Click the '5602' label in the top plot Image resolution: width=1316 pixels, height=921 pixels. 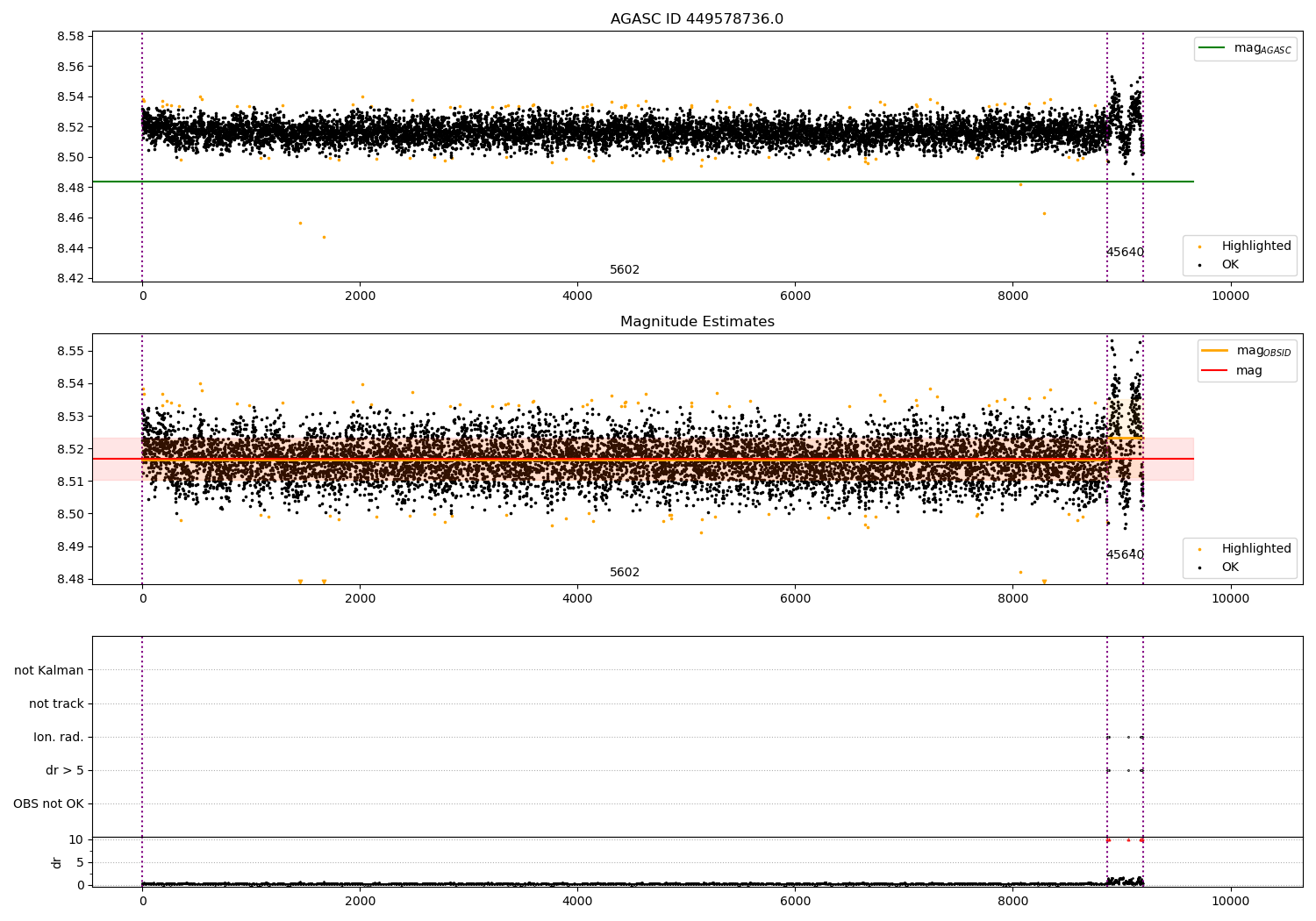[625, 270]
